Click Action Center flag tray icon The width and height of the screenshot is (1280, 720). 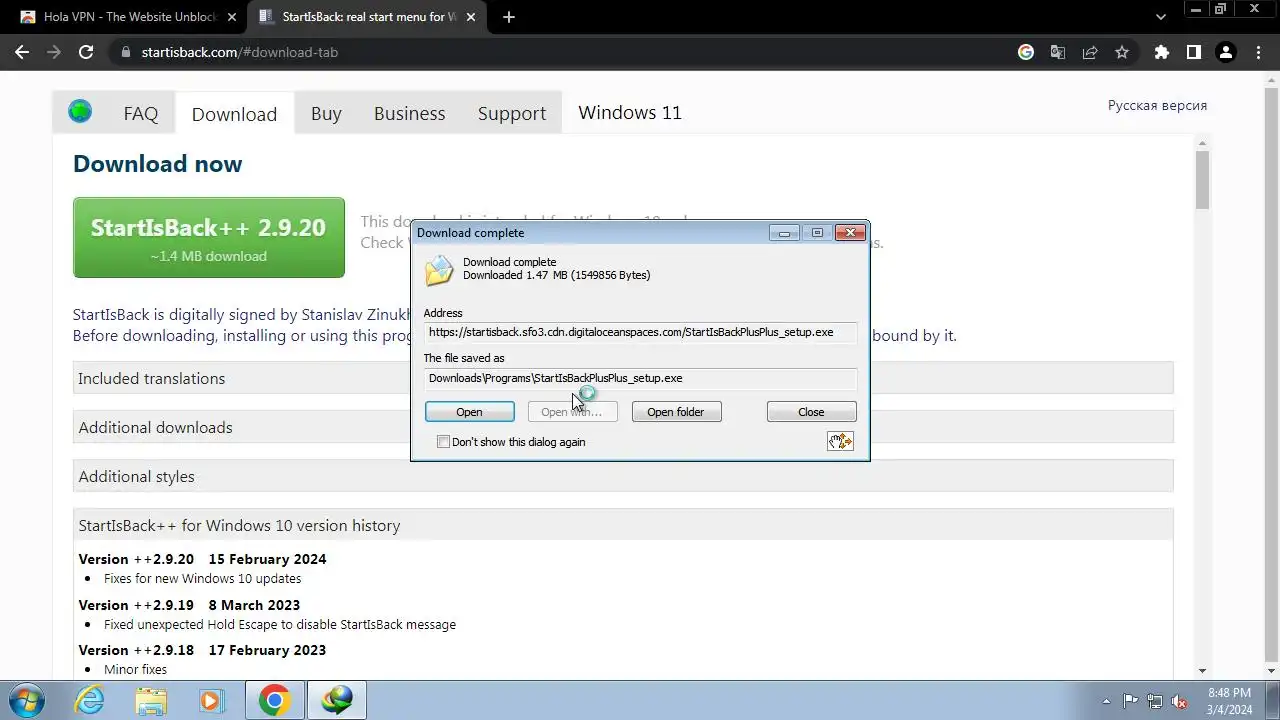pyautogui.click(x=1131, y=701)
